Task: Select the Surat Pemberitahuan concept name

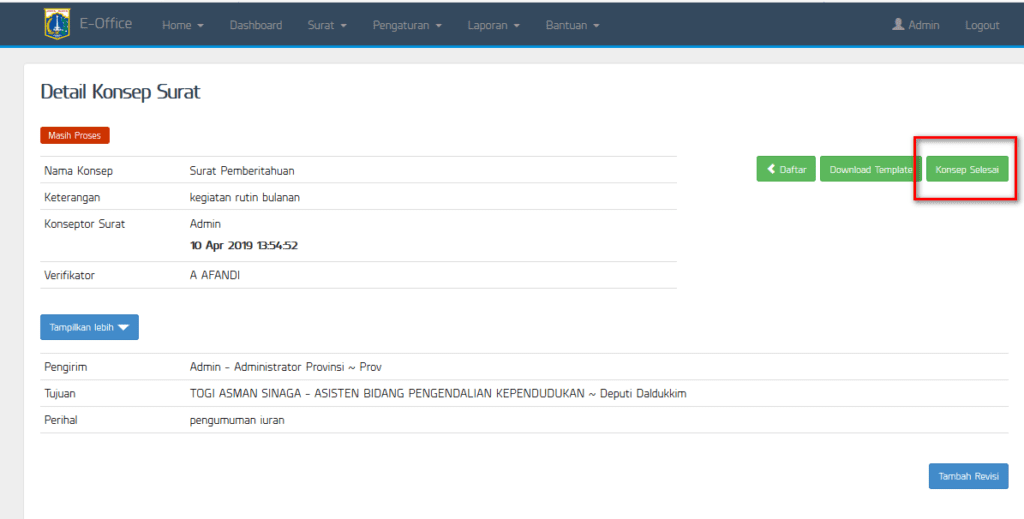Action: [242, 171]
